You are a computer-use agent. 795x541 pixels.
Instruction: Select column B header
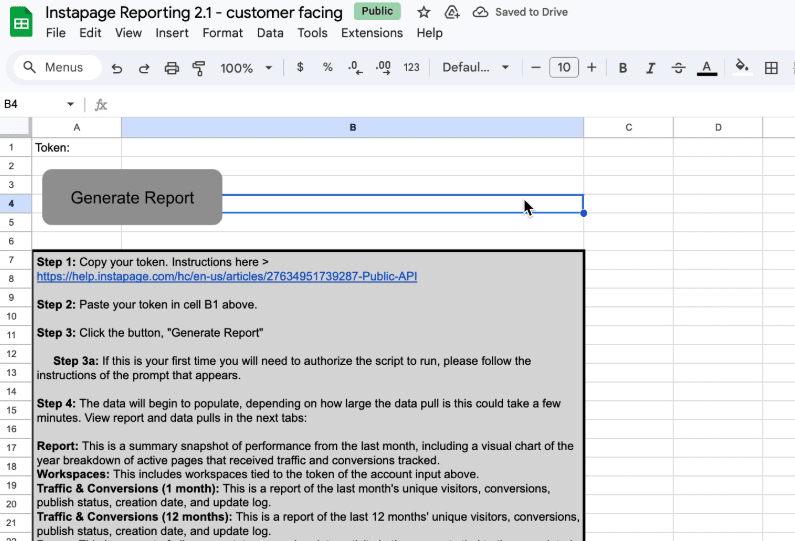pos(352,127)
